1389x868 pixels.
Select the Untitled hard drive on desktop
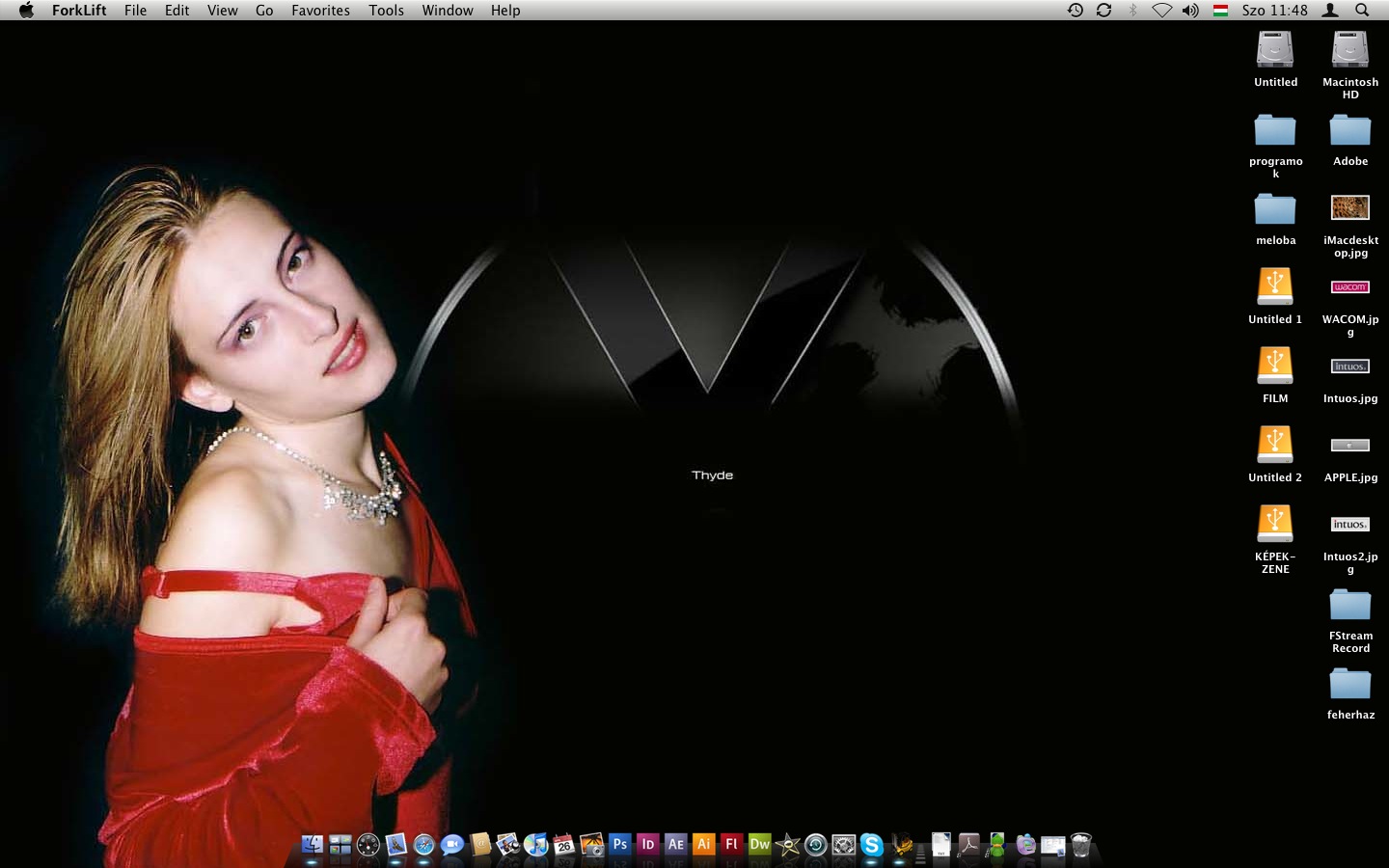click(1275, 49)
